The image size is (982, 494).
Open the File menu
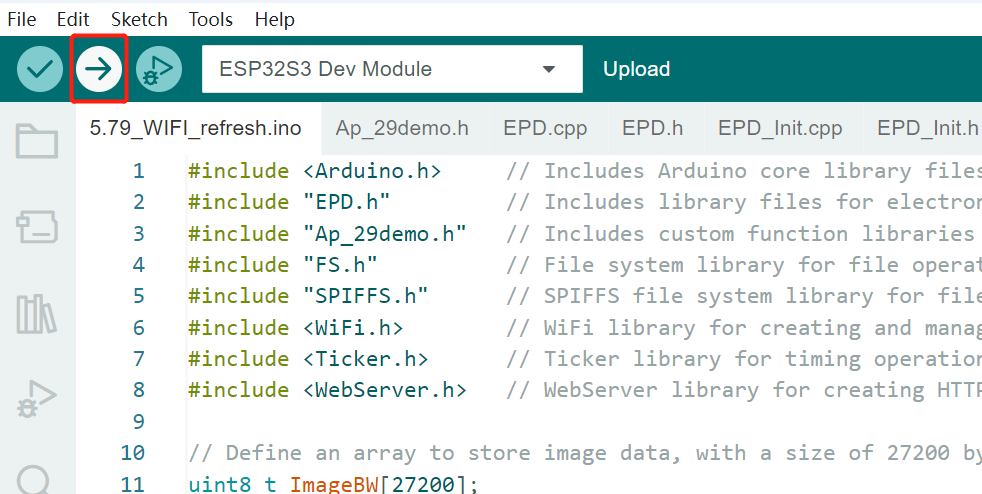click(x=22, y=19)
